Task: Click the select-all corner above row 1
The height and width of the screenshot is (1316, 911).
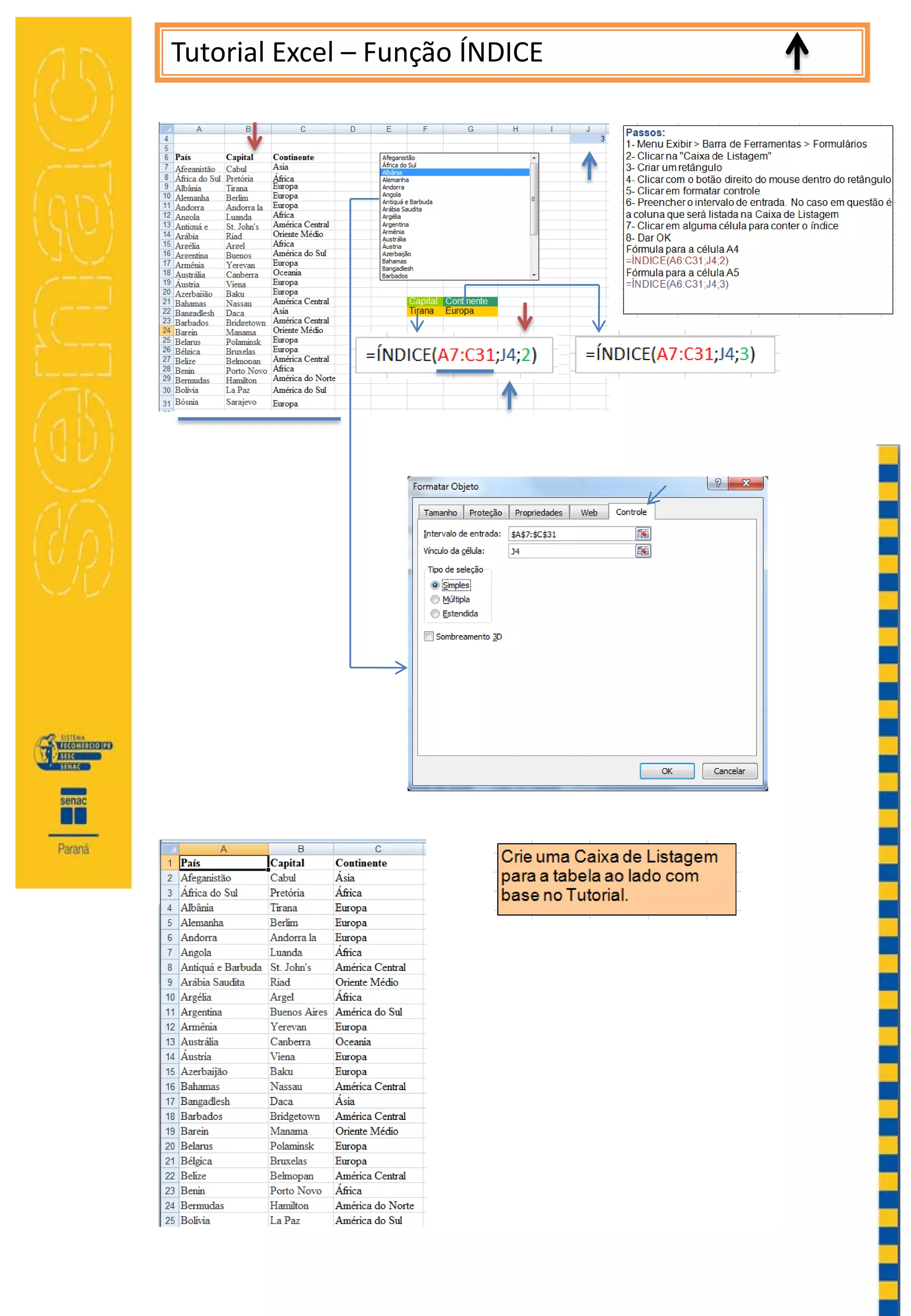Action: [170, 849]
